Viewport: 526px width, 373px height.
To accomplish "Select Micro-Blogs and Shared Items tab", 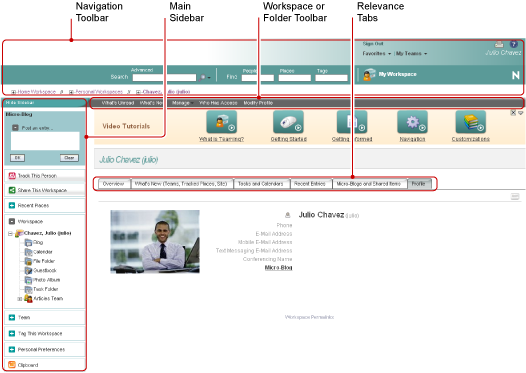I will point(369,184).
